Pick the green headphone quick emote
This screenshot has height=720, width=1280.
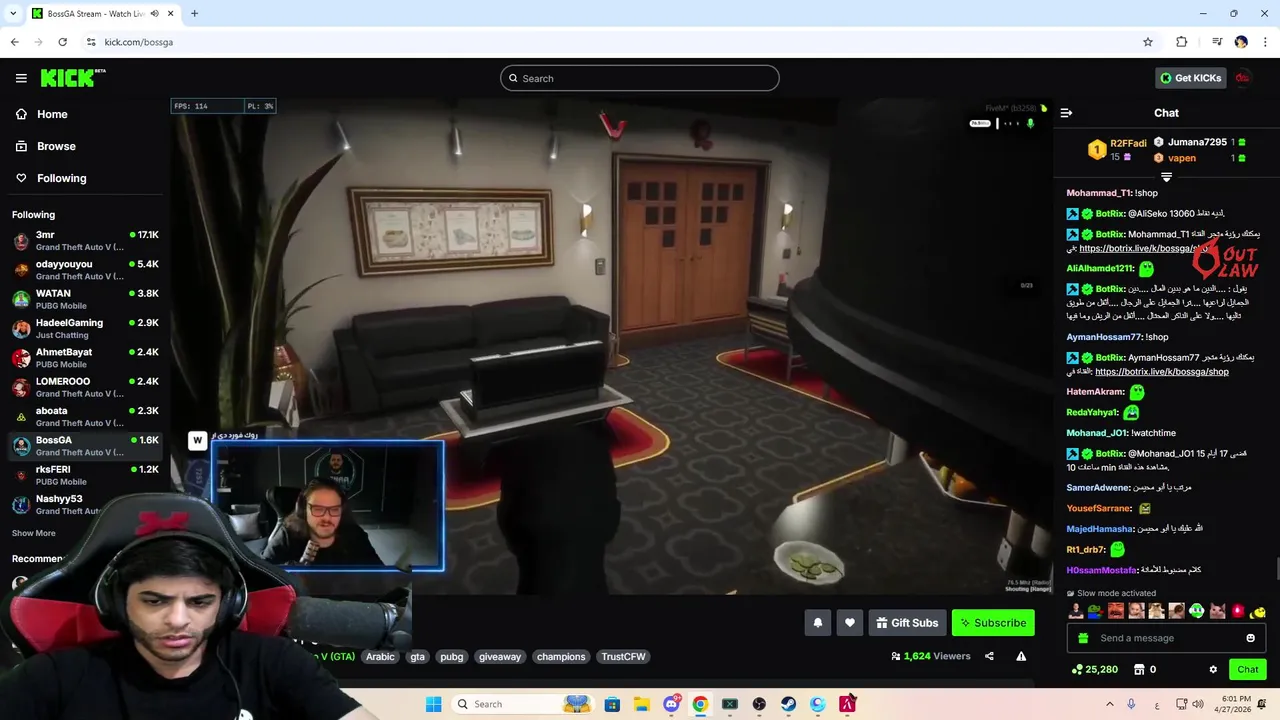pyautogui.click(x=1197, y=611)
